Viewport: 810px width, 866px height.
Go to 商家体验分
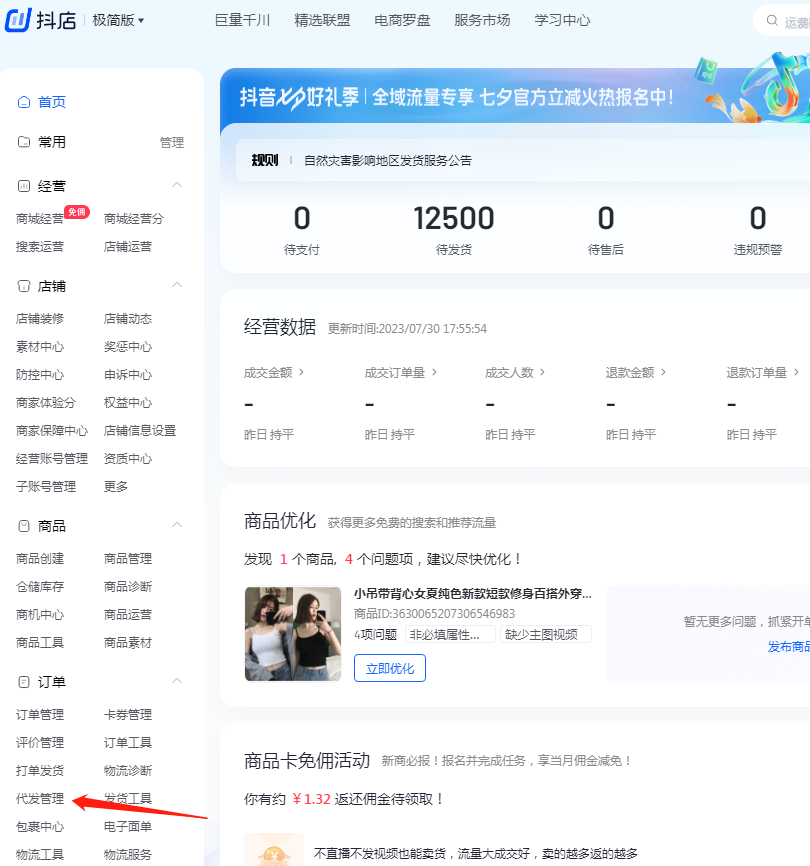46,403
